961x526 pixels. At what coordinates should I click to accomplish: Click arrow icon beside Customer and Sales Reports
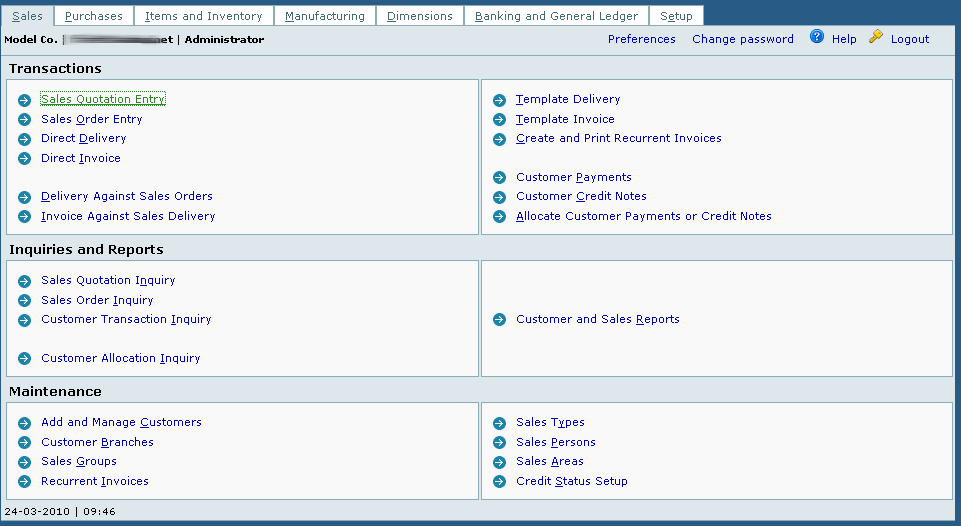pos(499,320)
